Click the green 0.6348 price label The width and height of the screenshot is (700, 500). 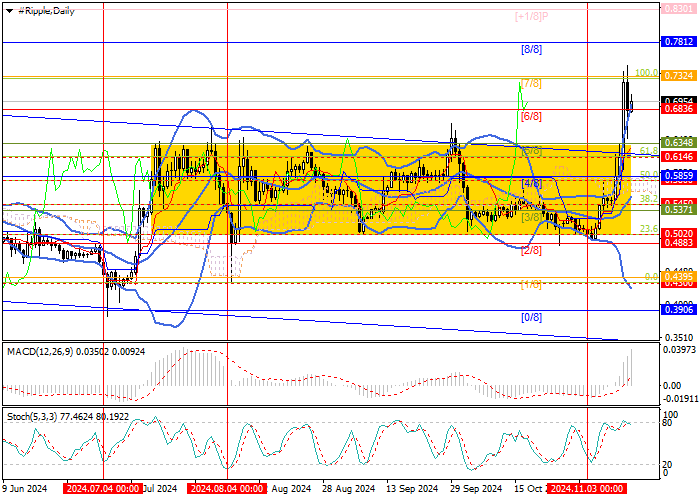pos(679,142)
